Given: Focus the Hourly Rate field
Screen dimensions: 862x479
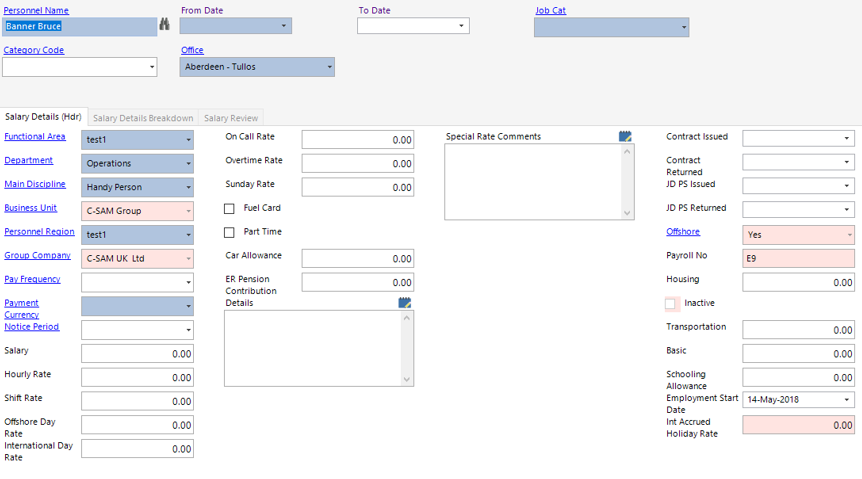Looking at the screenshot, I should 137,377.
